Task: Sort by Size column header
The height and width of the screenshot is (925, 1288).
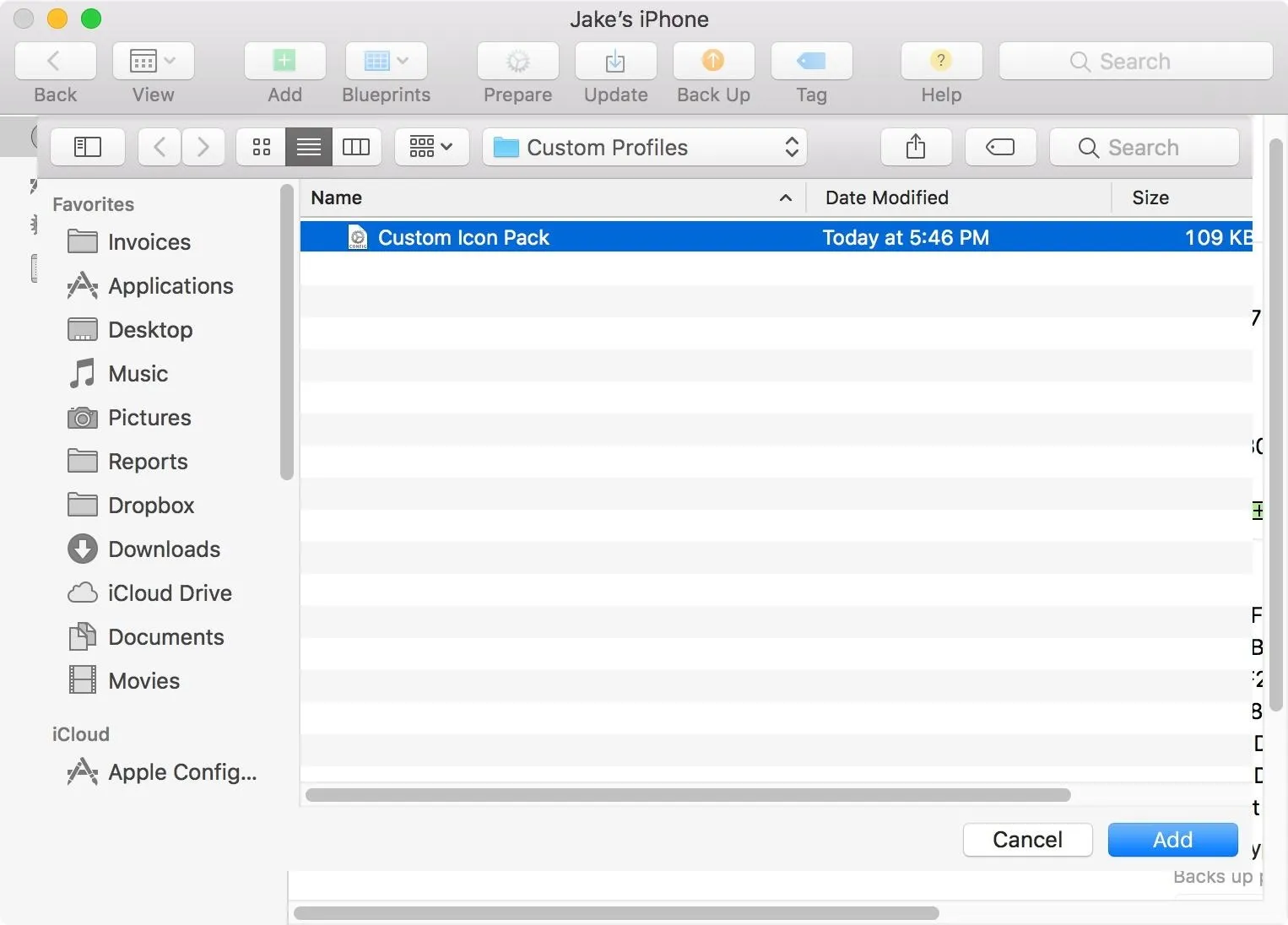Action: 1182,197
